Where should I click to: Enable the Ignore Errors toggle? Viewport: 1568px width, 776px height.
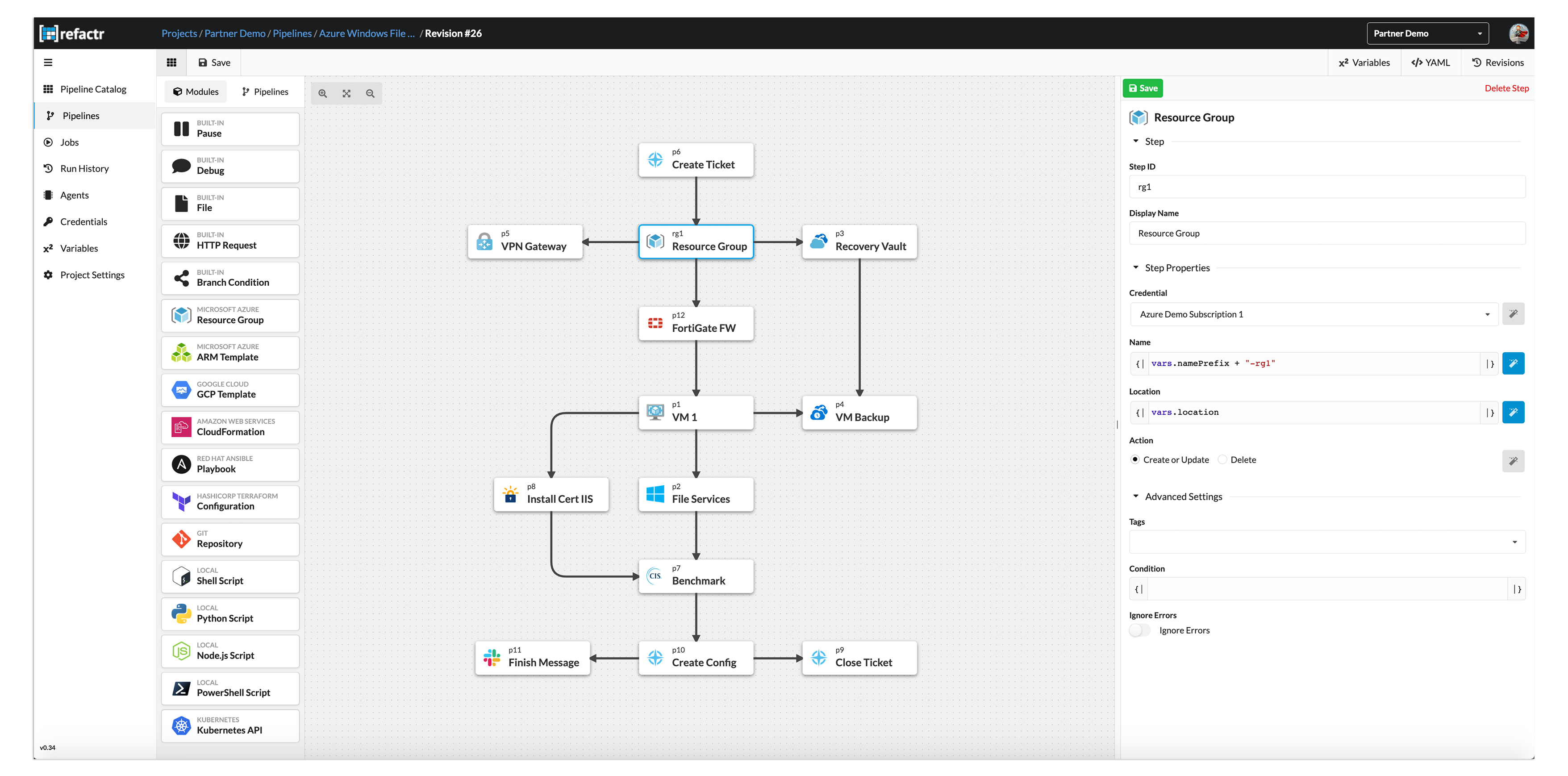coord(1139,630)
